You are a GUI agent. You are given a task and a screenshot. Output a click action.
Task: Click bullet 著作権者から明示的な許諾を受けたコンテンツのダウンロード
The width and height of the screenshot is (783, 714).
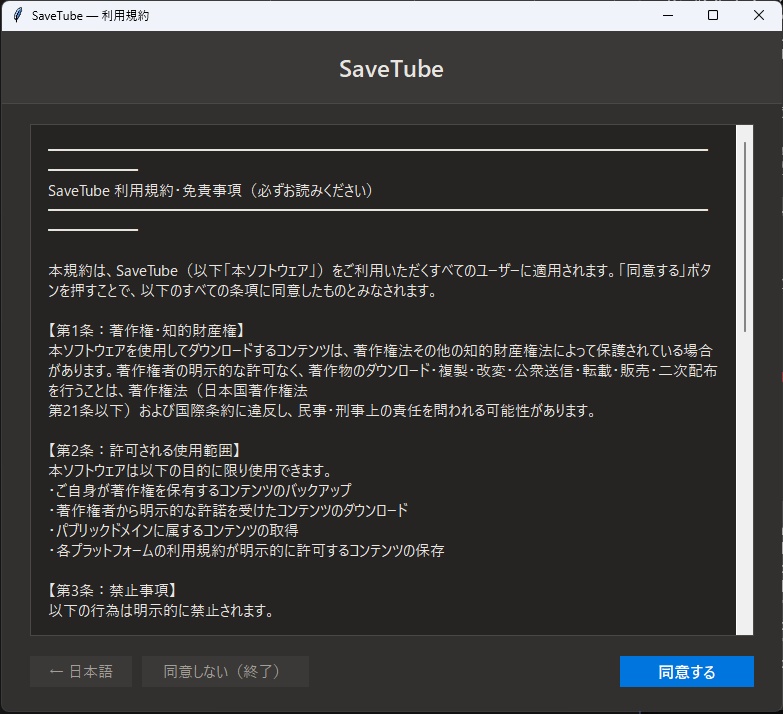[228, 510]
